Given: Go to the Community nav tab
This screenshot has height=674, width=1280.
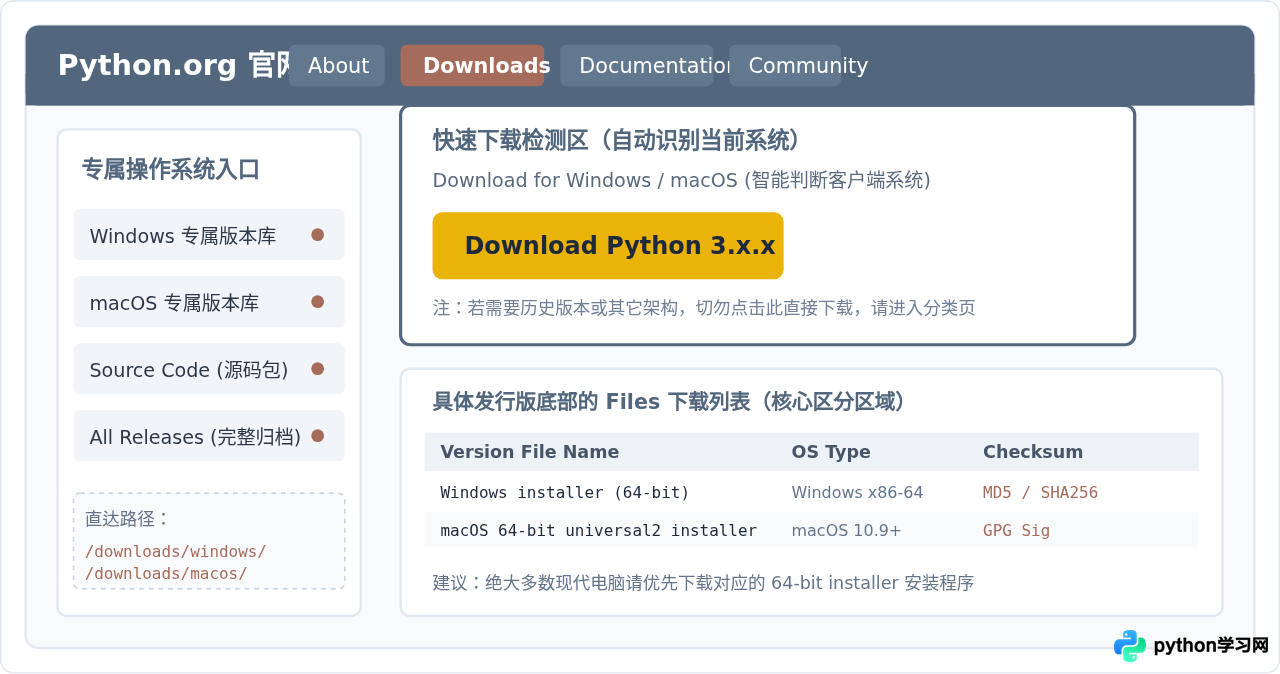Looking at the screenshot, I should pyautogui.click(x=785, y=65).
